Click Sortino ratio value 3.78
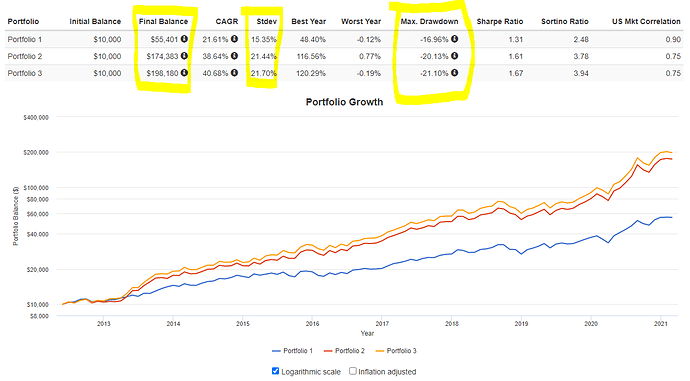 [x=581, y=56]
